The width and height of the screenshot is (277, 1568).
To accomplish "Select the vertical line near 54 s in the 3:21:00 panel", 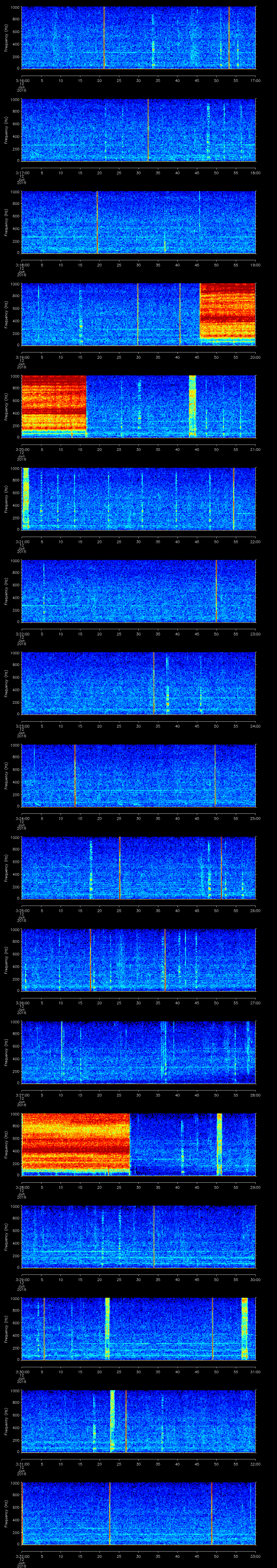I will (233, 499).
